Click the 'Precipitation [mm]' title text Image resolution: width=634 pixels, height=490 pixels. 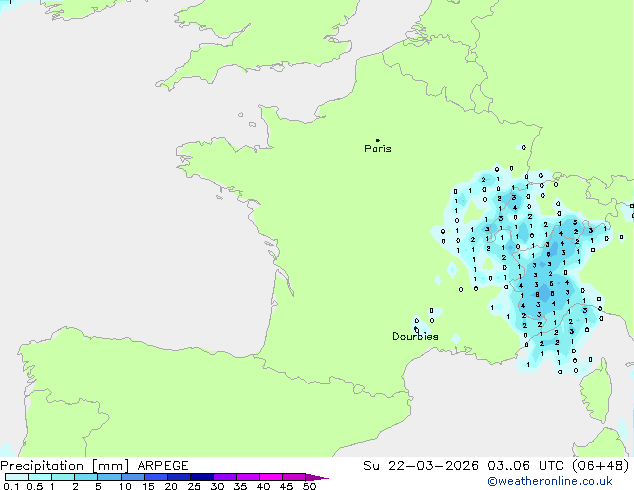[x=65, y=466]
